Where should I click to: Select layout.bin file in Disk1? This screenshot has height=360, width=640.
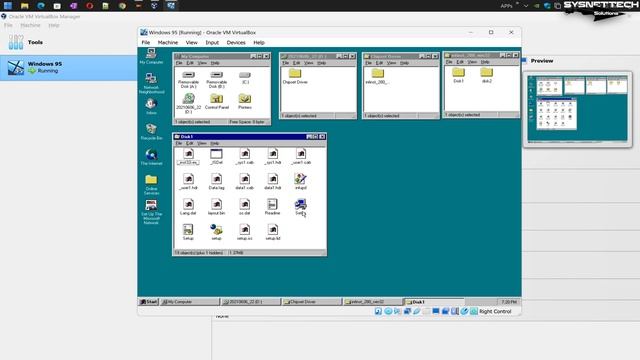216,207
